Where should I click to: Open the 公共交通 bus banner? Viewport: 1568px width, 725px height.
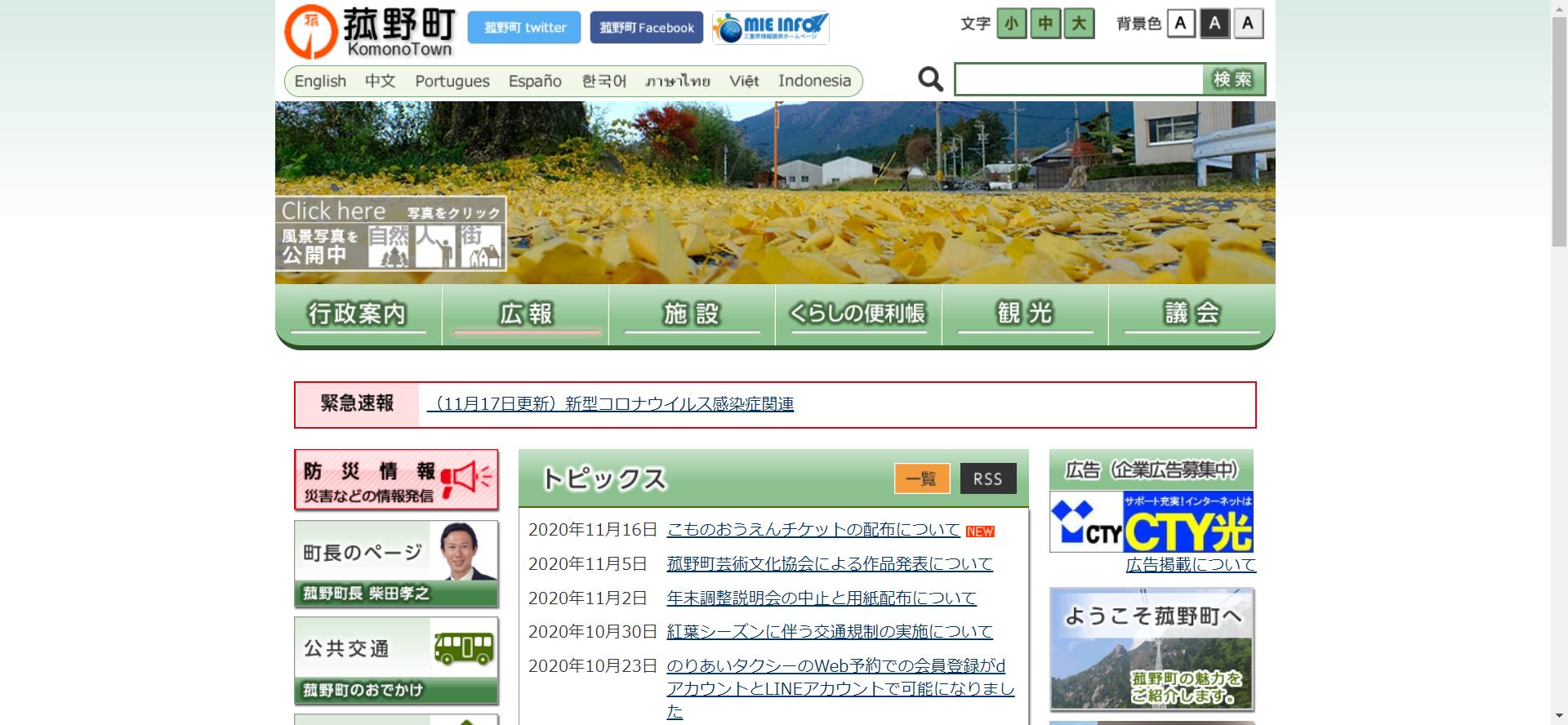[x=396, y=661]
